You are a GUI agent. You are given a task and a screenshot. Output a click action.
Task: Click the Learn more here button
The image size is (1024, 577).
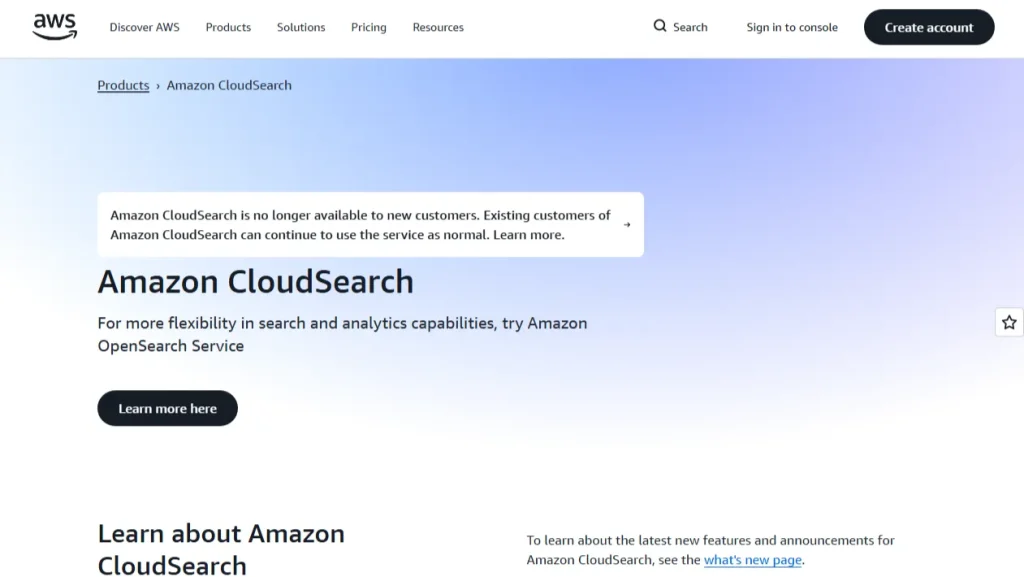click(x=167, y=409)
